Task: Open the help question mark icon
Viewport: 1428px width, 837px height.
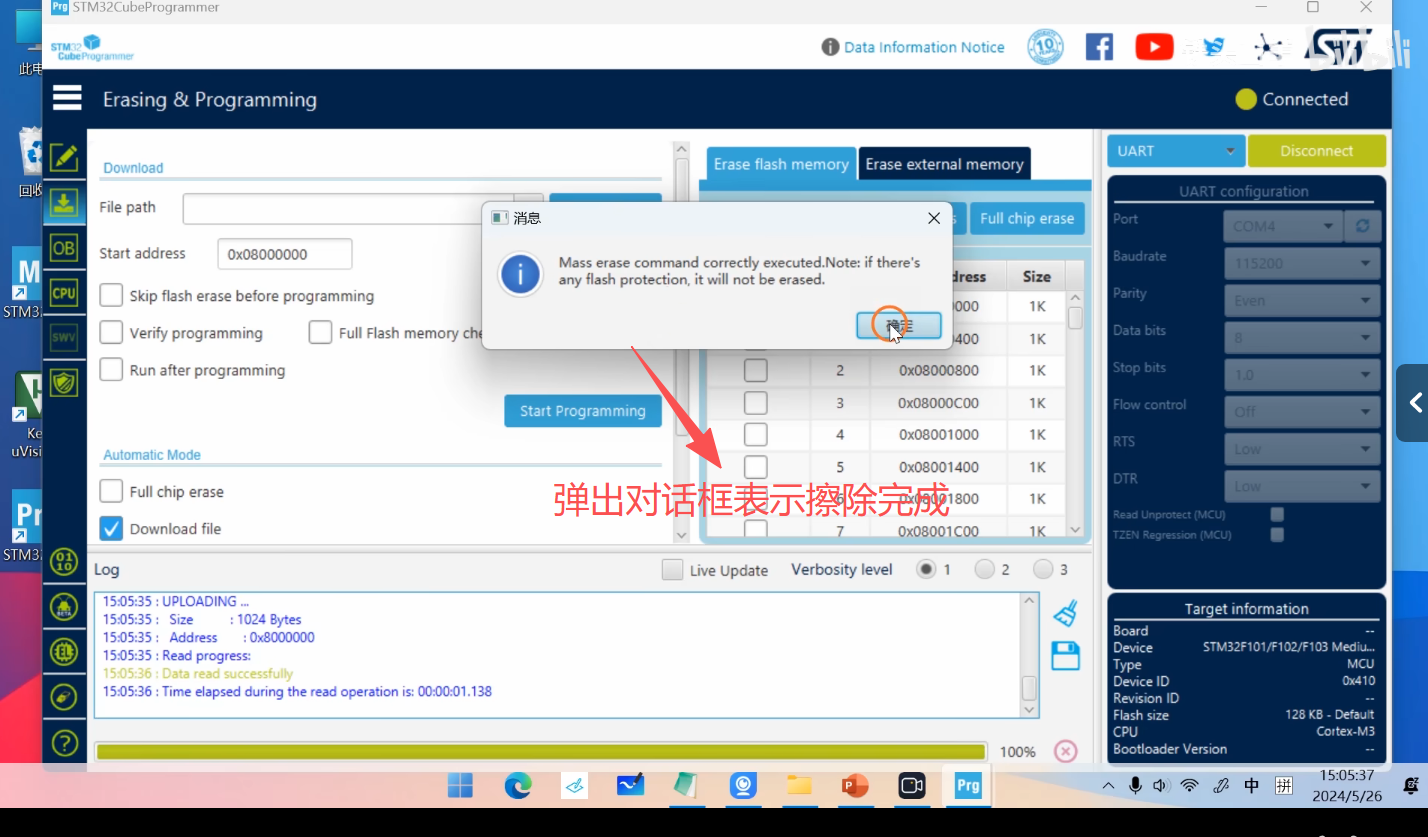Action: click(64, 743)
